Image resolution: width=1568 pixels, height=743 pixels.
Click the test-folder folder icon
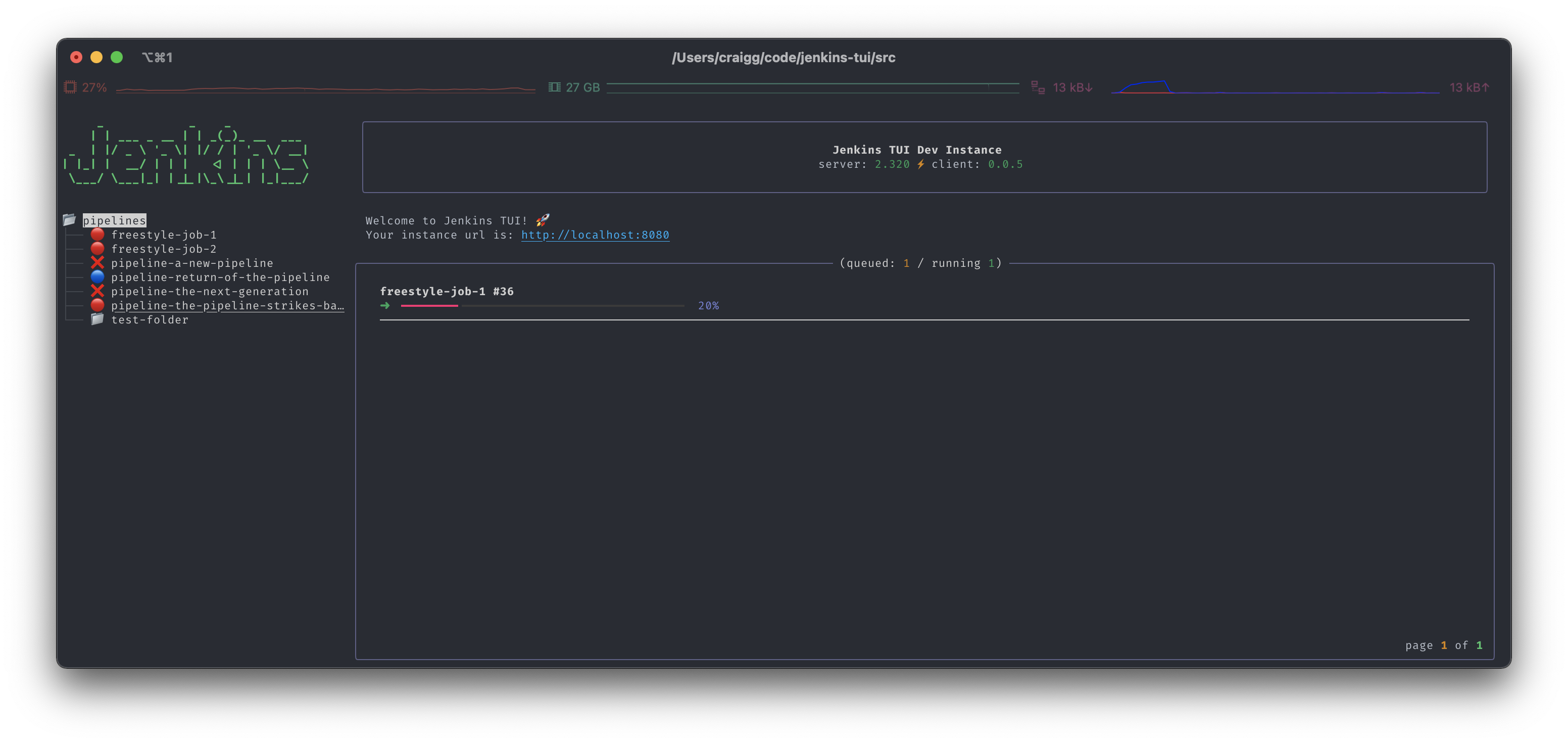(x=97, y=319)
